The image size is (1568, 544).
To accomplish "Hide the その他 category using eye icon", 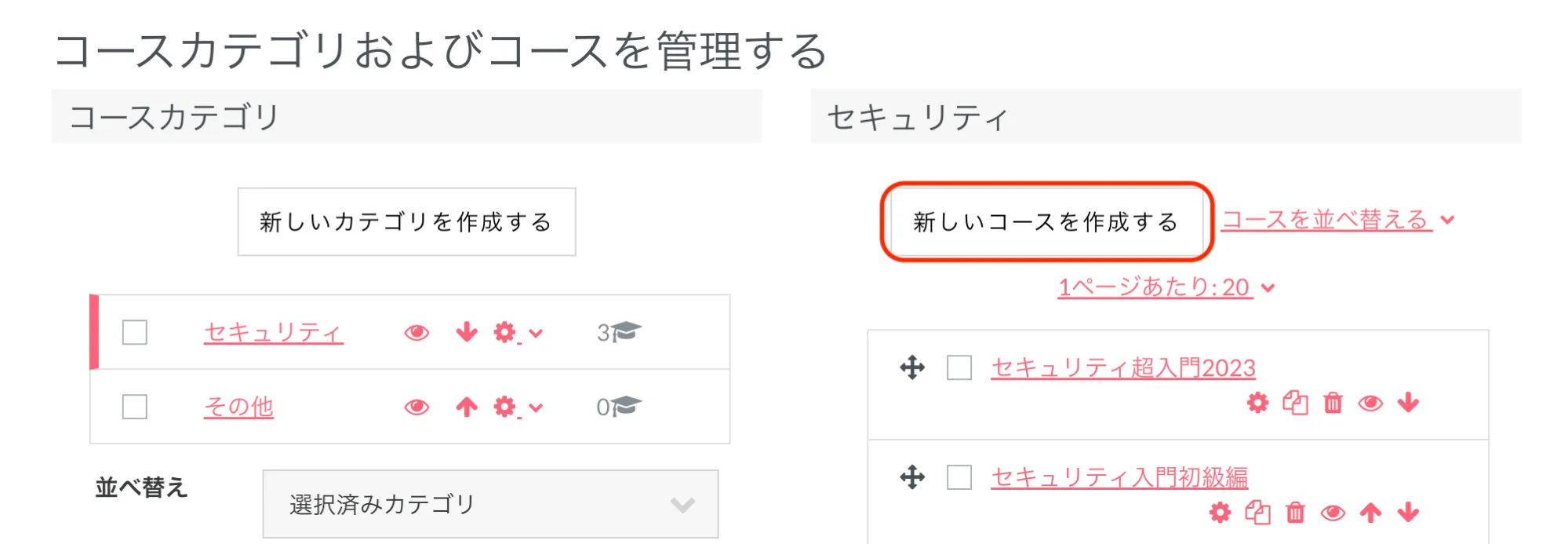I will pos(417,407).
